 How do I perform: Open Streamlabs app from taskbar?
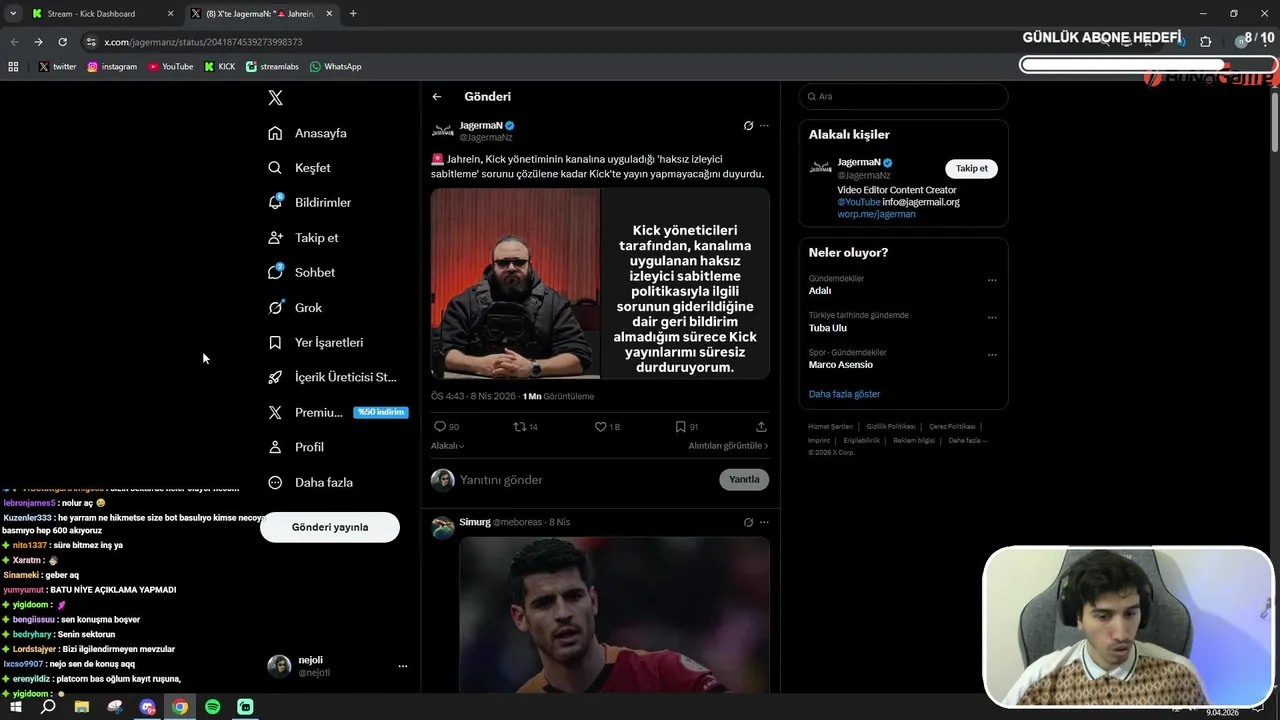pos(246,707)
